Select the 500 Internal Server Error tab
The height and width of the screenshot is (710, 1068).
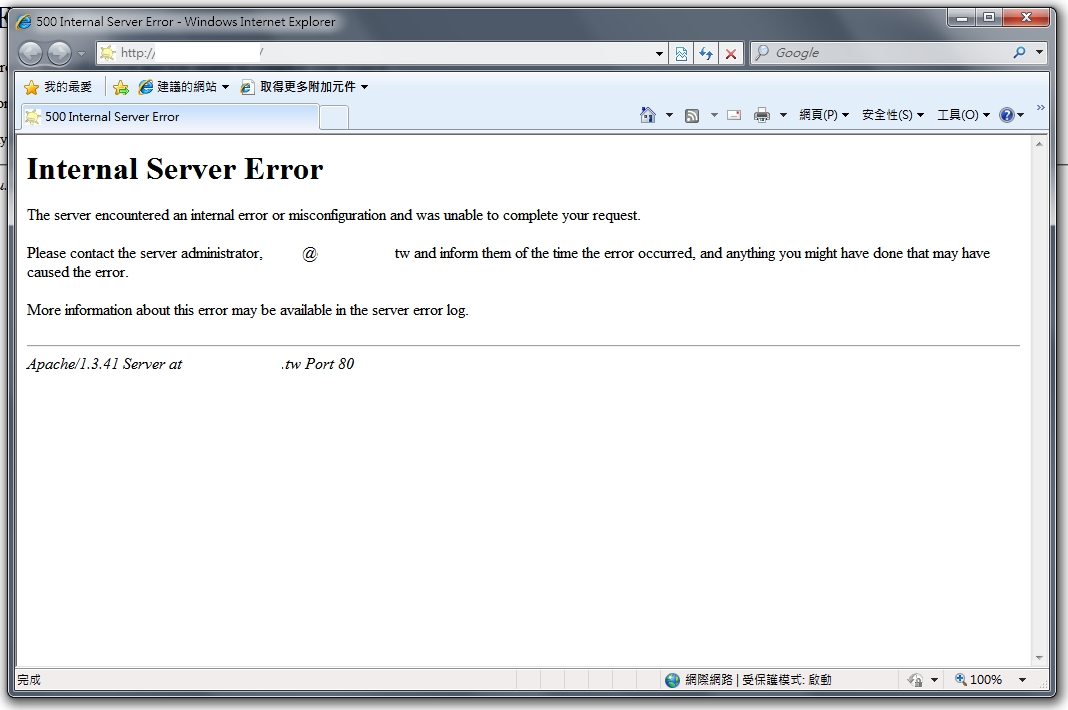point(170,117)
